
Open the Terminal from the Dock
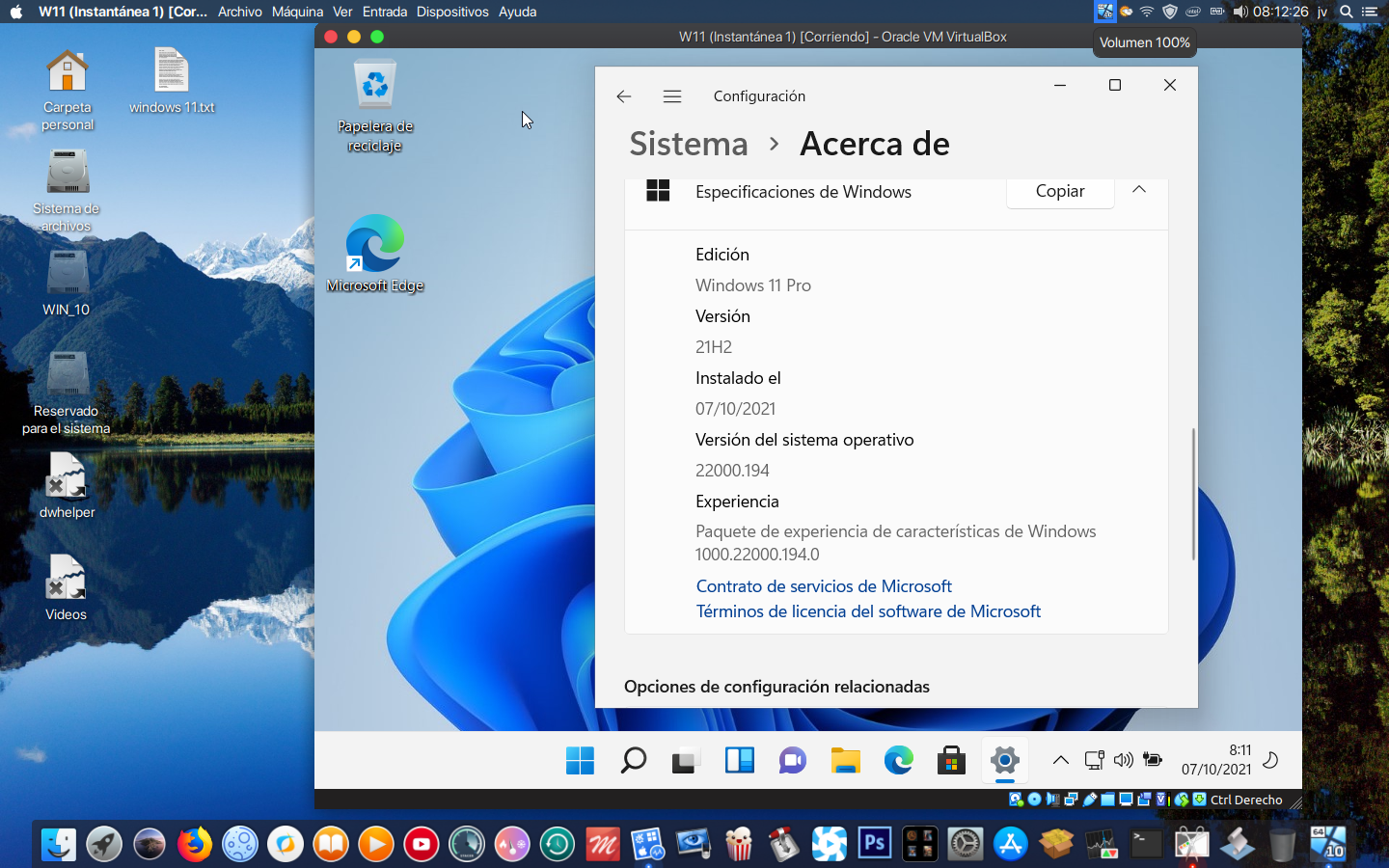click(x=1147, y=844)
